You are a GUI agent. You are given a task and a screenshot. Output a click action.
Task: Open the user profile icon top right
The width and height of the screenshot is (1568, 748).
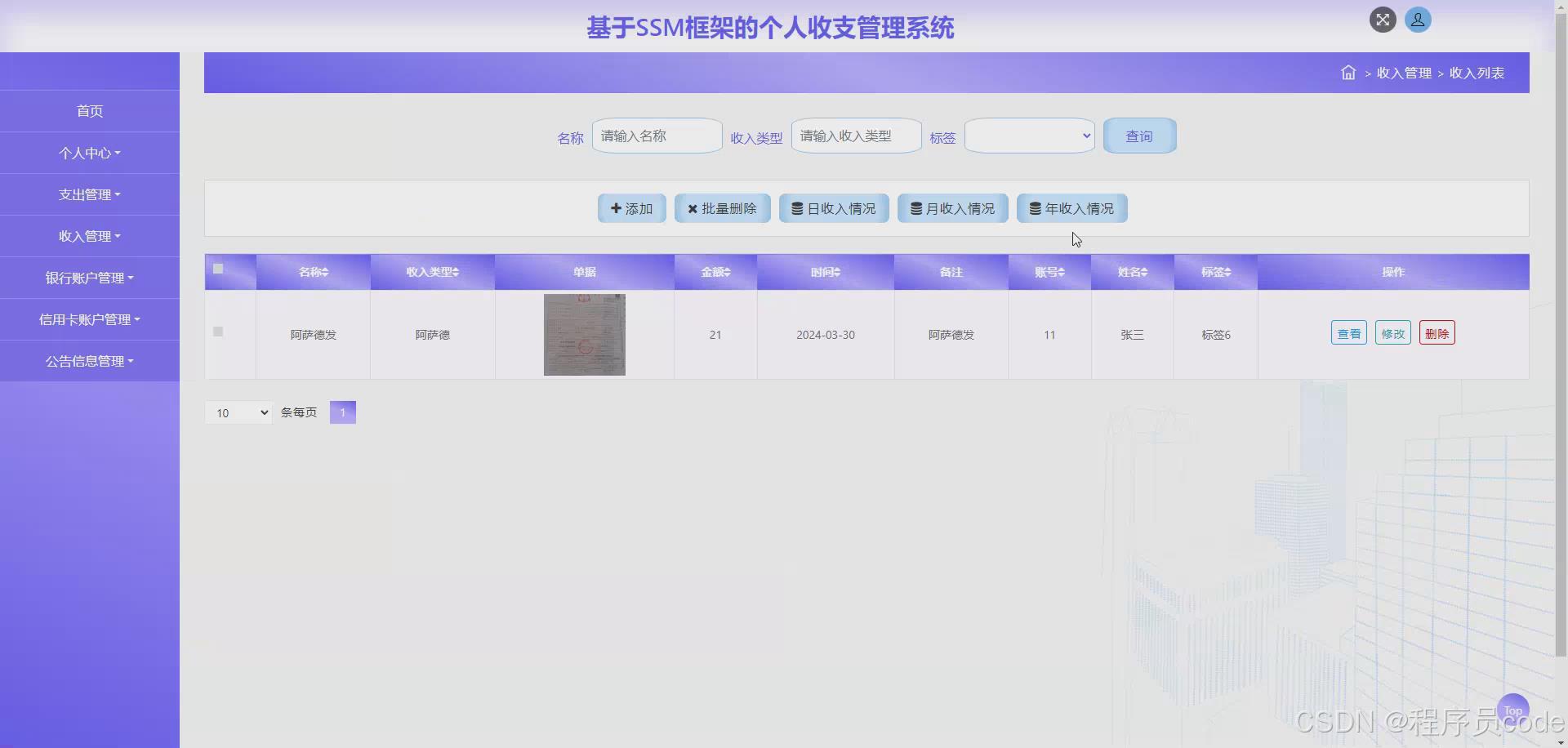pos(1418,20)
